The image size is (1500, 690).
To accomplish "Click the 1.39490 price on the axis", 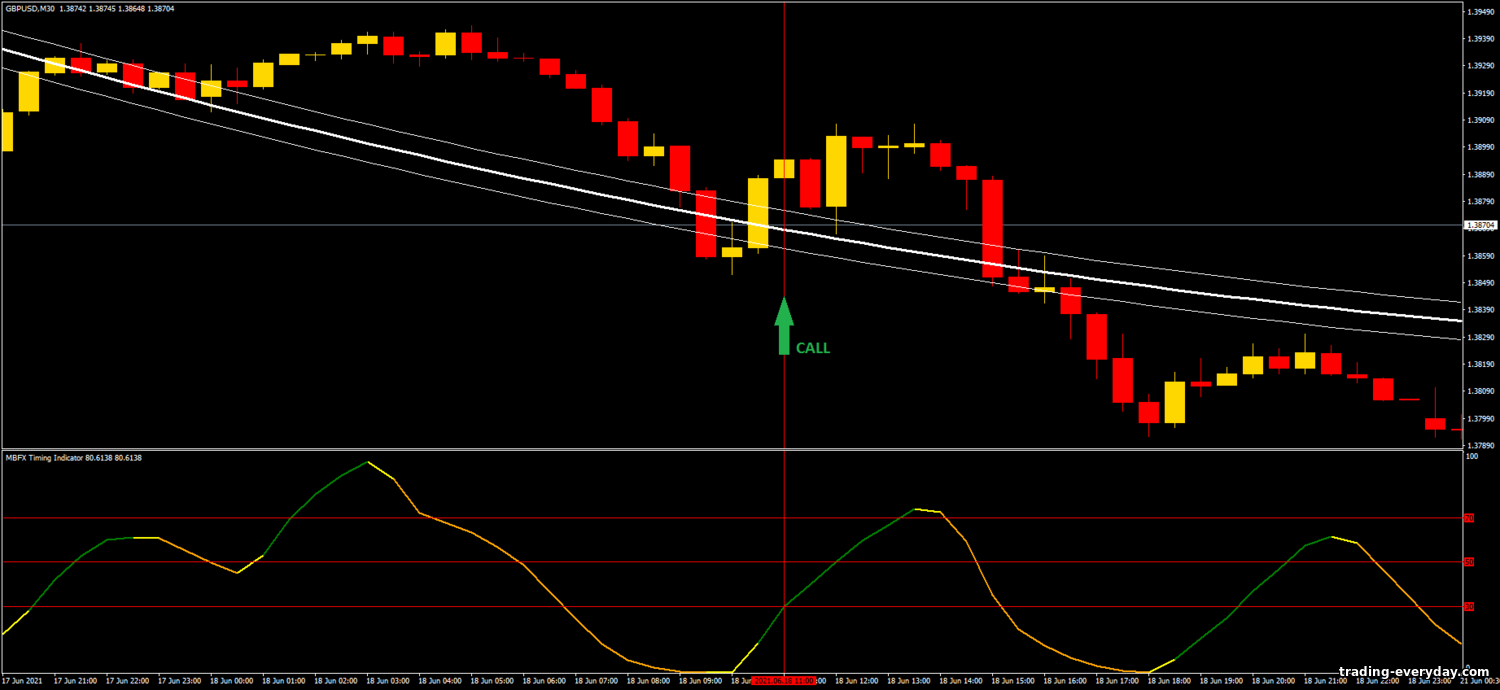I will 1480,12.
